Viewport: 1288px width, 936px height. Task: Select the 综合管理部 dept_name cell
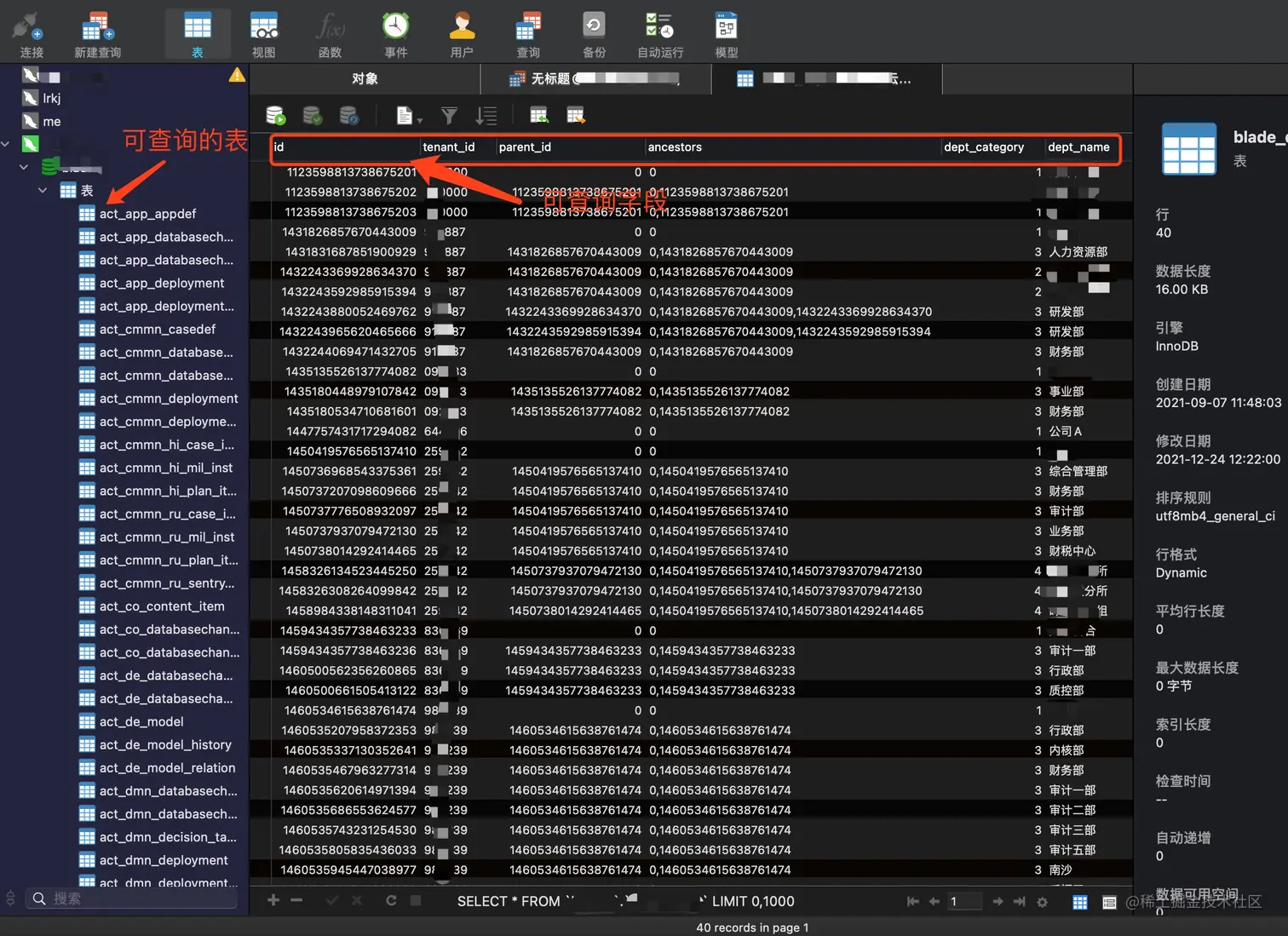click(1078, 471)
